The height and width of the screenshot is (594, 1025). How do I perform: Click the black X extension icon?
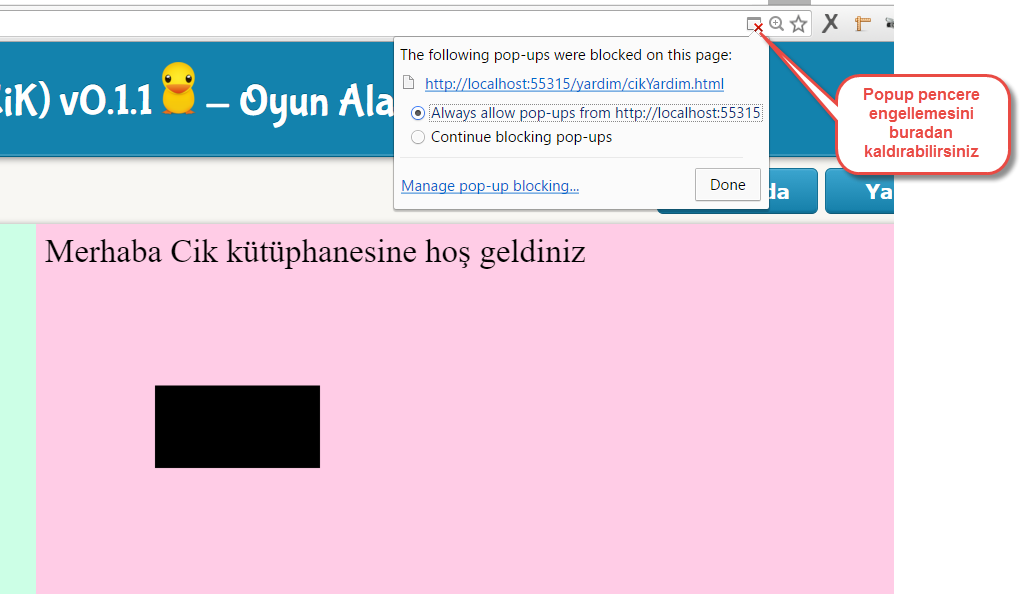click(x=830, y=24)
